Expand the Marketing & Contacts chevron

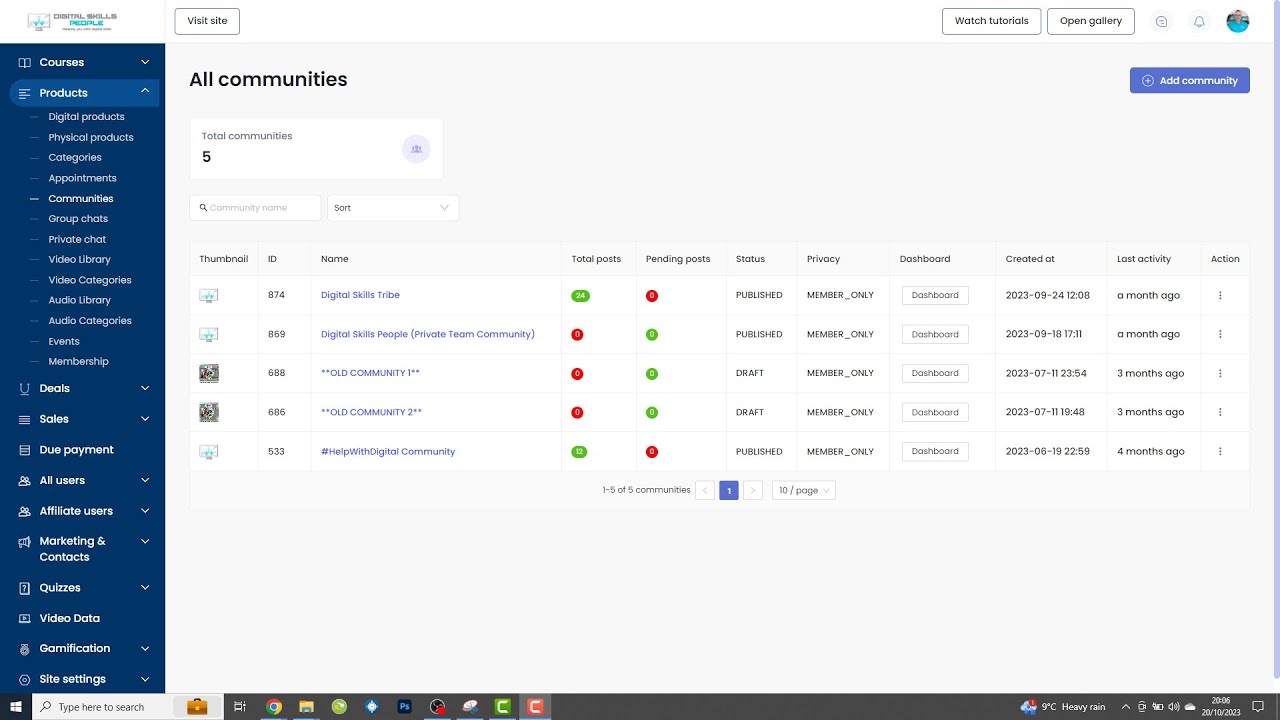click(x=145, y=541)
